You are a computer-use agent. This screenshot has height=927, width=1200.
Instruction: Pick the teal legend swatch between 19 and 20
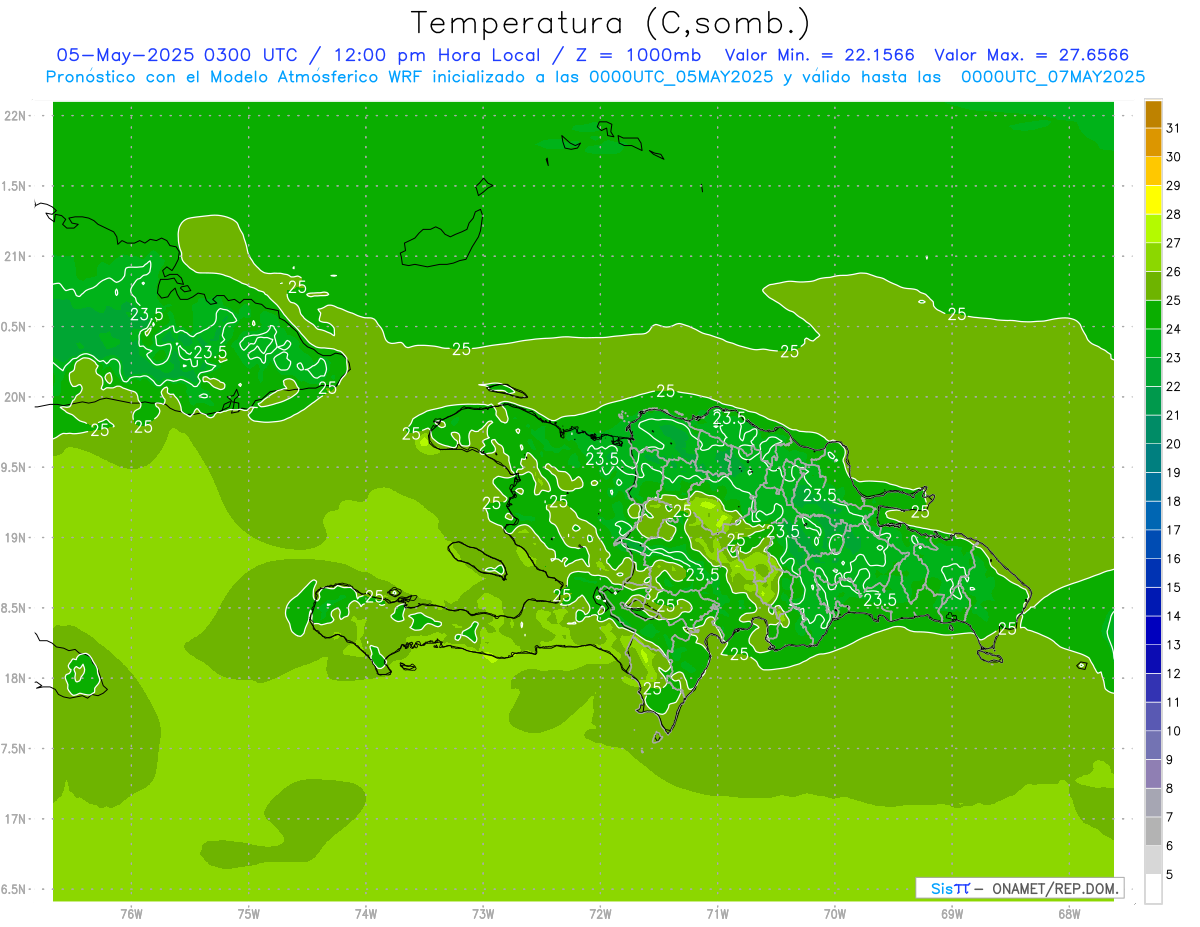[1153, 459]
